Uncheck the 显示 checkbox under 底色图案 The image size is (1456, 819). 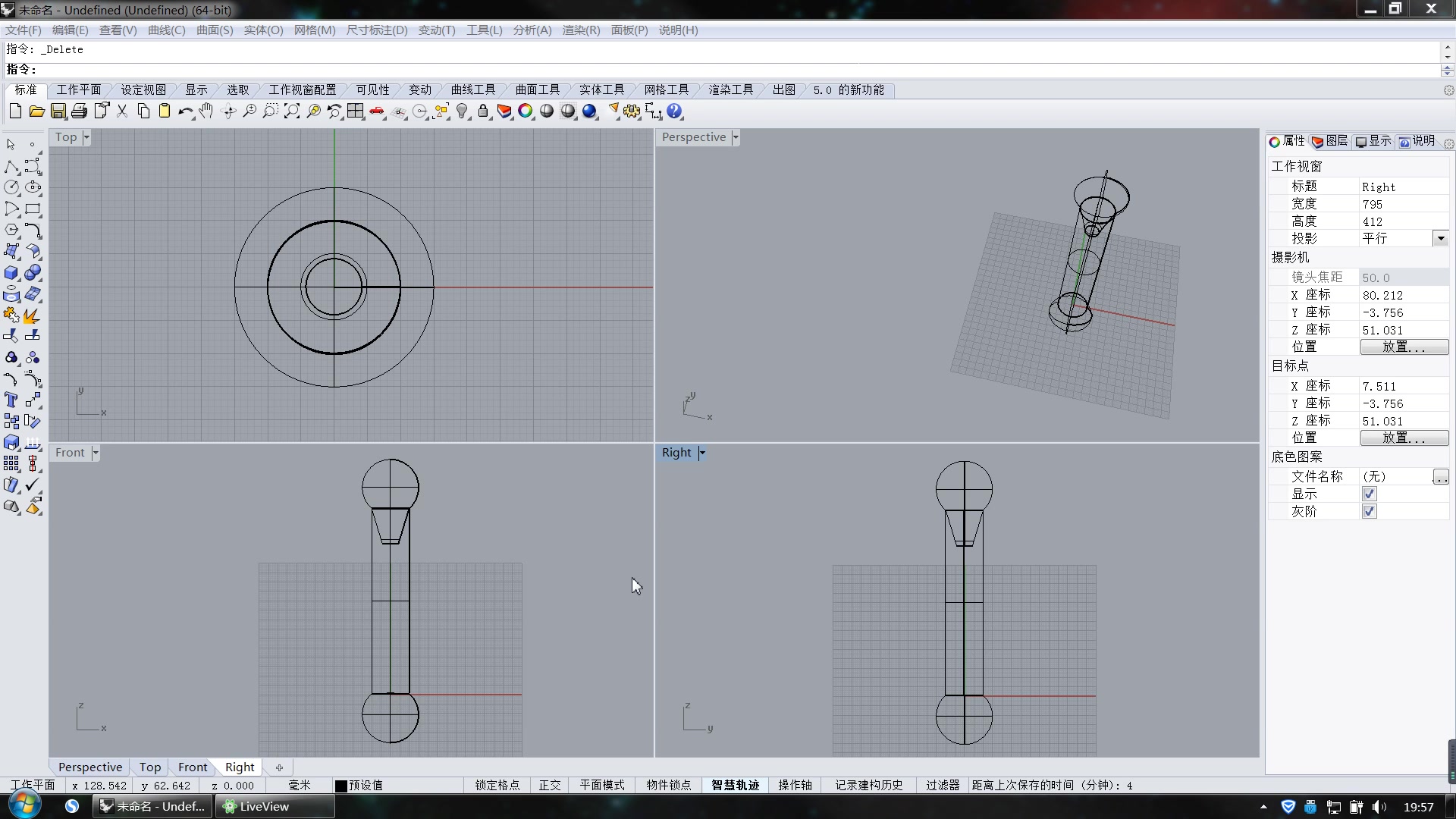coord(1369,494)
